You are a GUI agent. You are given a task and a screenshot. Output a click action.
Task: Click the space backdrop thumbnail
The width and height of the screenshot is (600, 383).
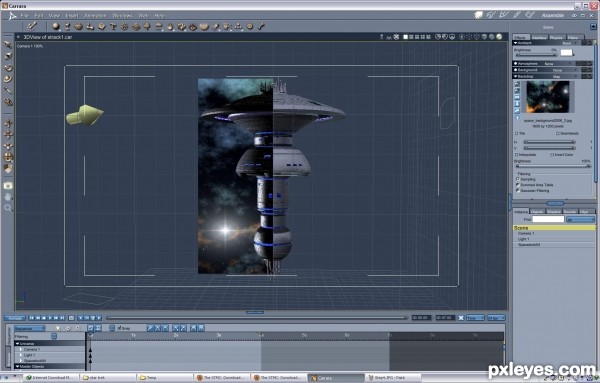(x=548, y=96)
